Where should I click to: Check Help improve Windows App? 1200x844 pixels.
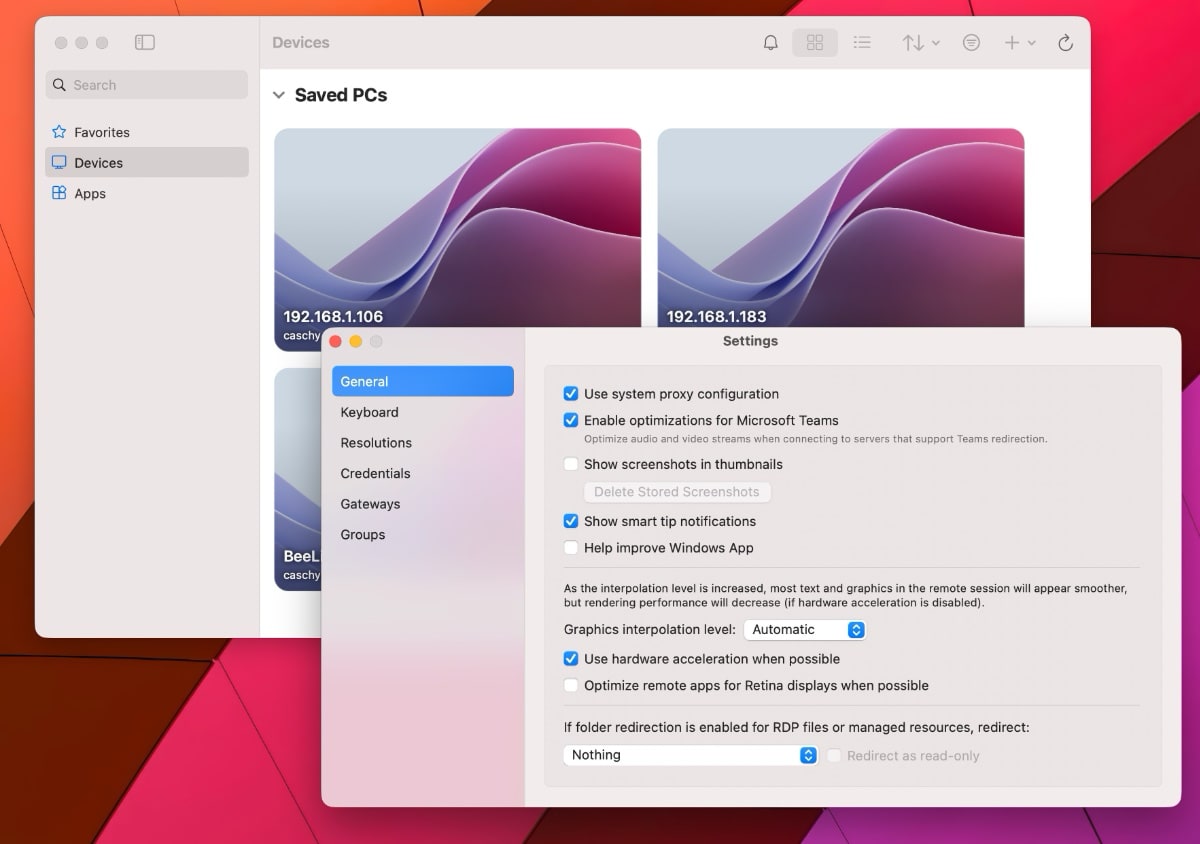tap(571, 548)
